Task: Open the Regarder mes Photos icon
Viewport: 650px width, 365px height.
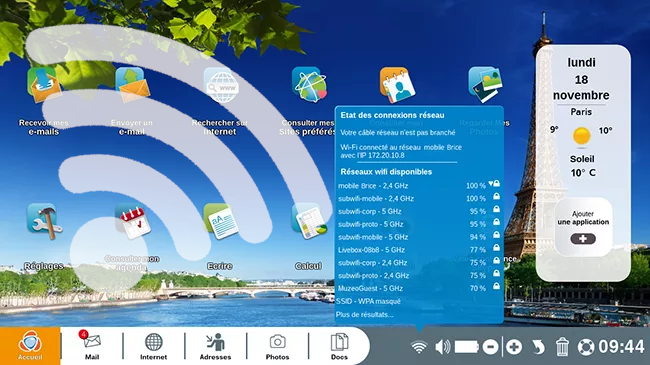Action: 485,85
